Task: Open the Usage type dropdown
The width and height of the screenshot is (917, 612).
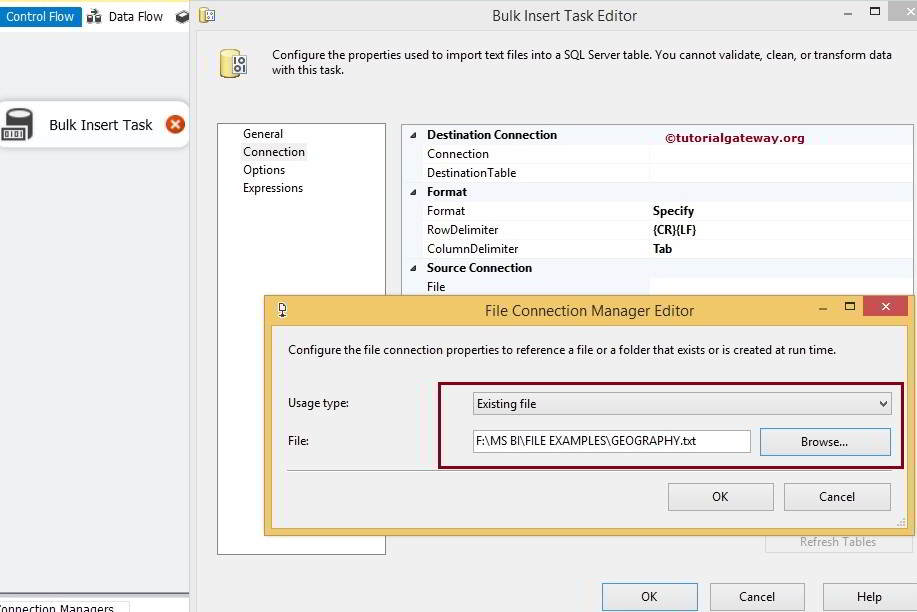Action: point(882,404)
